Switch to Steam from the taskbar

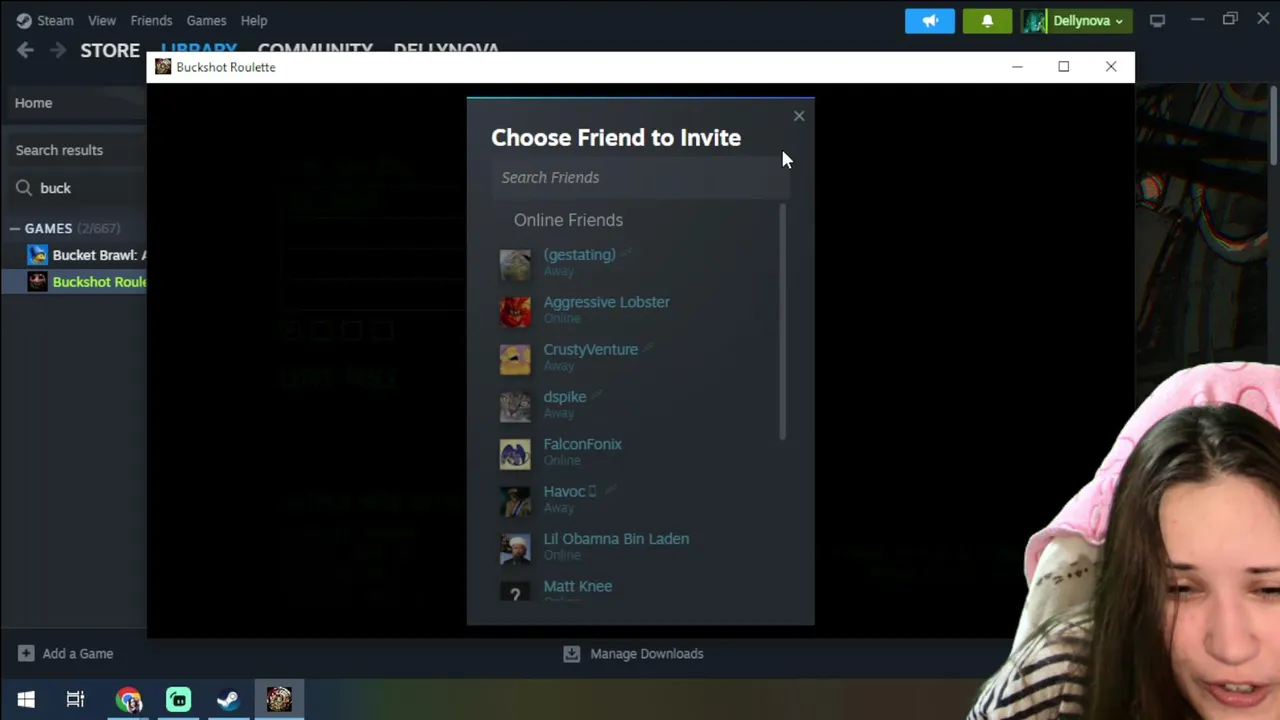pyautogui.click(x=228, y=699)
